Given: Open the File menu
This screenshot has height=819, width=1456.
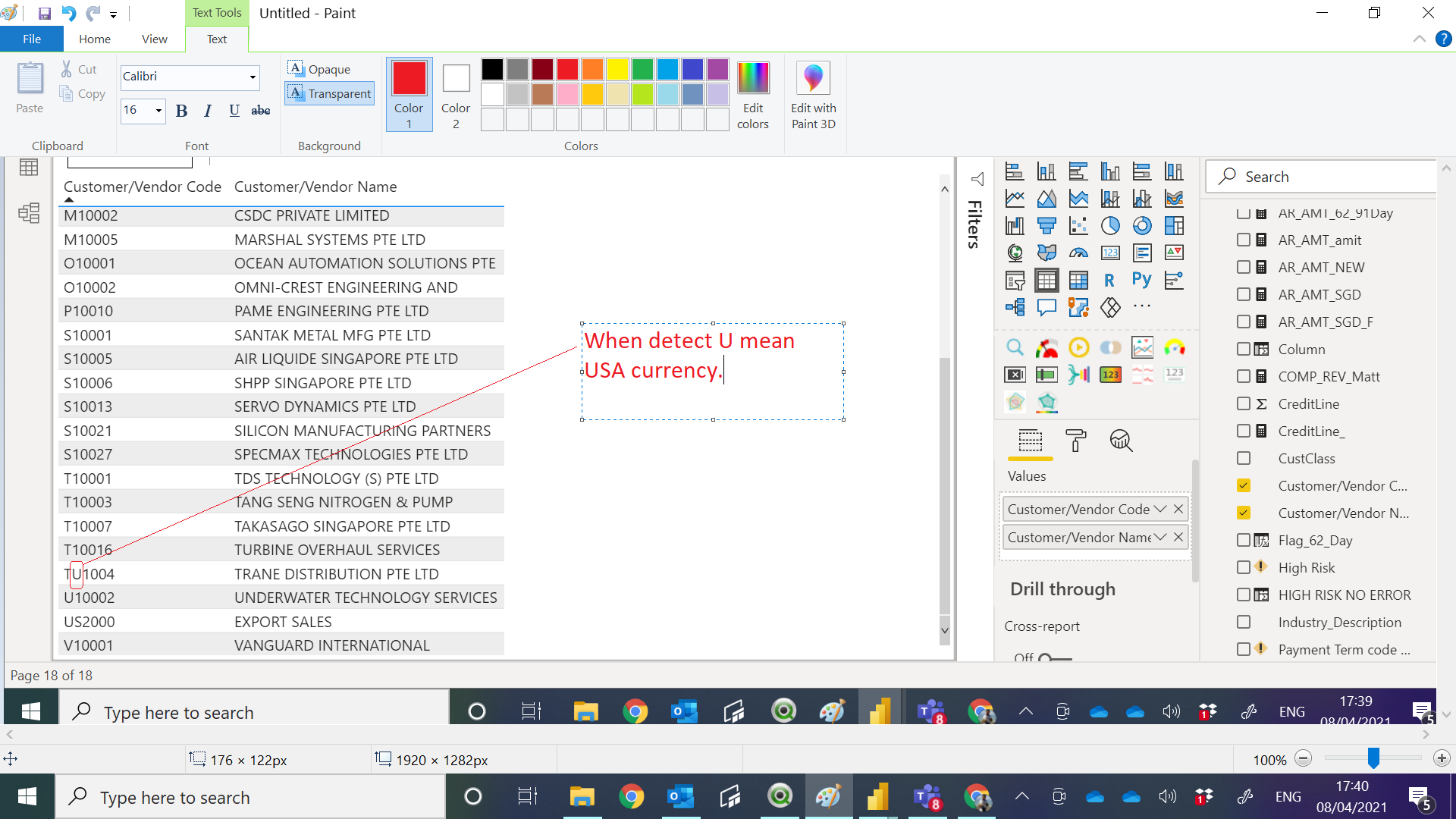Looking at the screenshot, I should pos(32,39).
